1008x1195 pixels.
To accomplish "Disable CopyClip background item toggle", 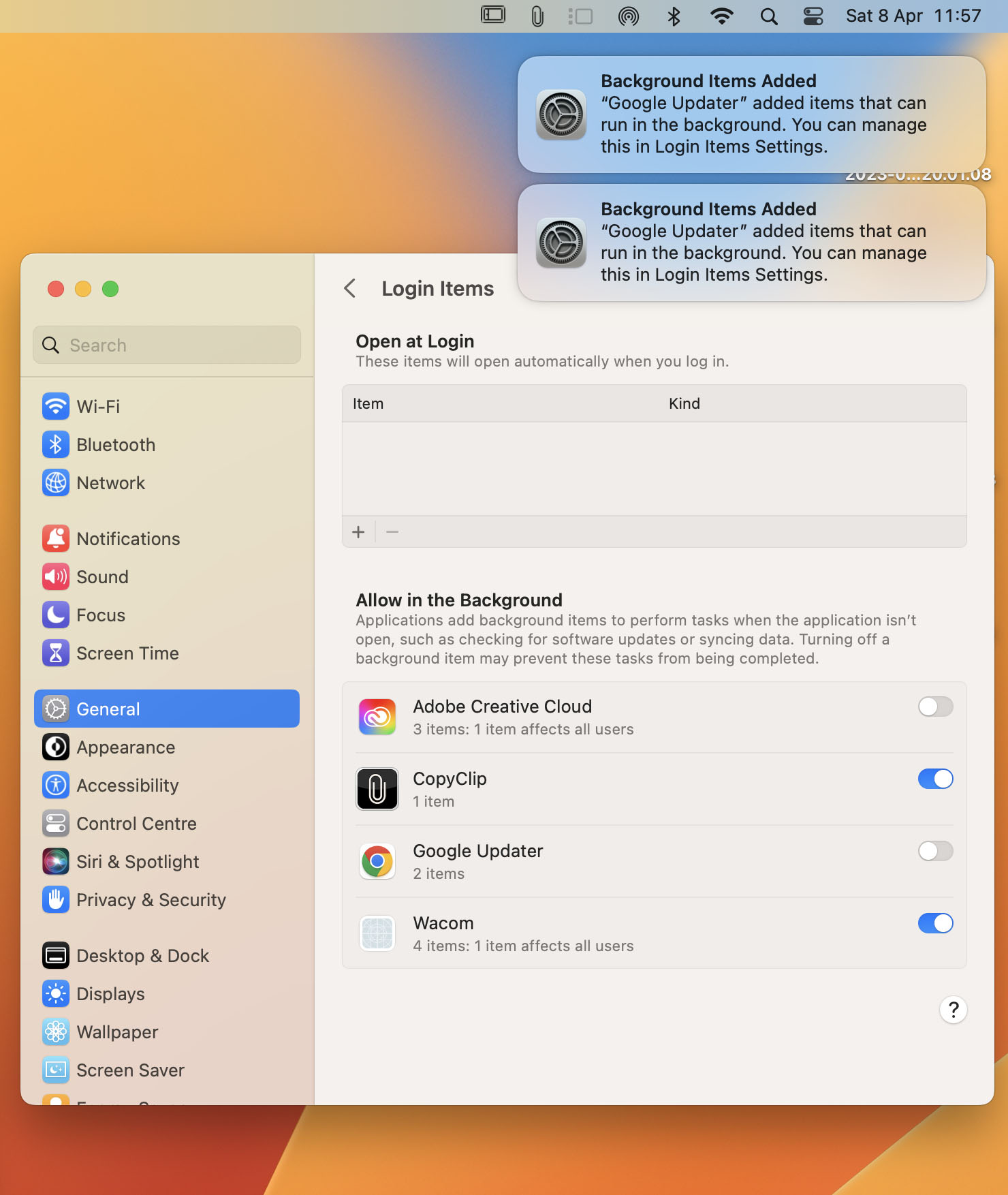I will tap(935, 779).
